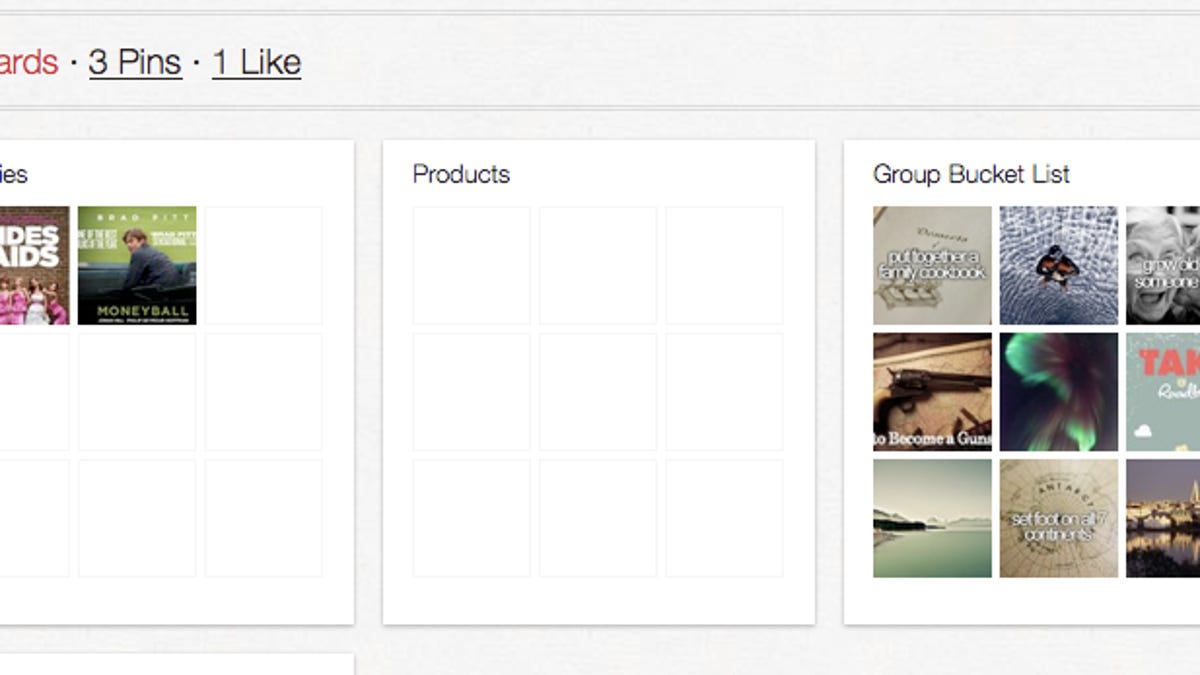Select the family cookbook pin thumbnail

tap(932, 266)
